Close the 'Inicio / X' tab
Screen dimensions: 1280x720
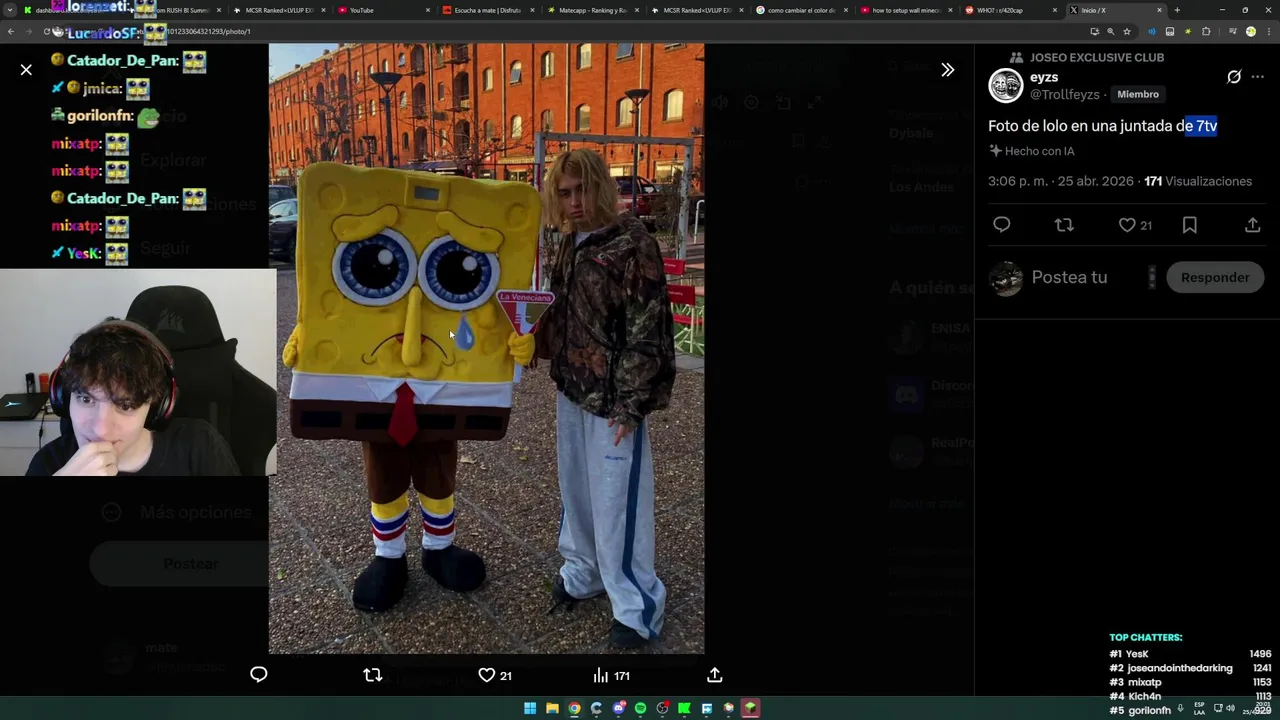(x=1160, y=10)
